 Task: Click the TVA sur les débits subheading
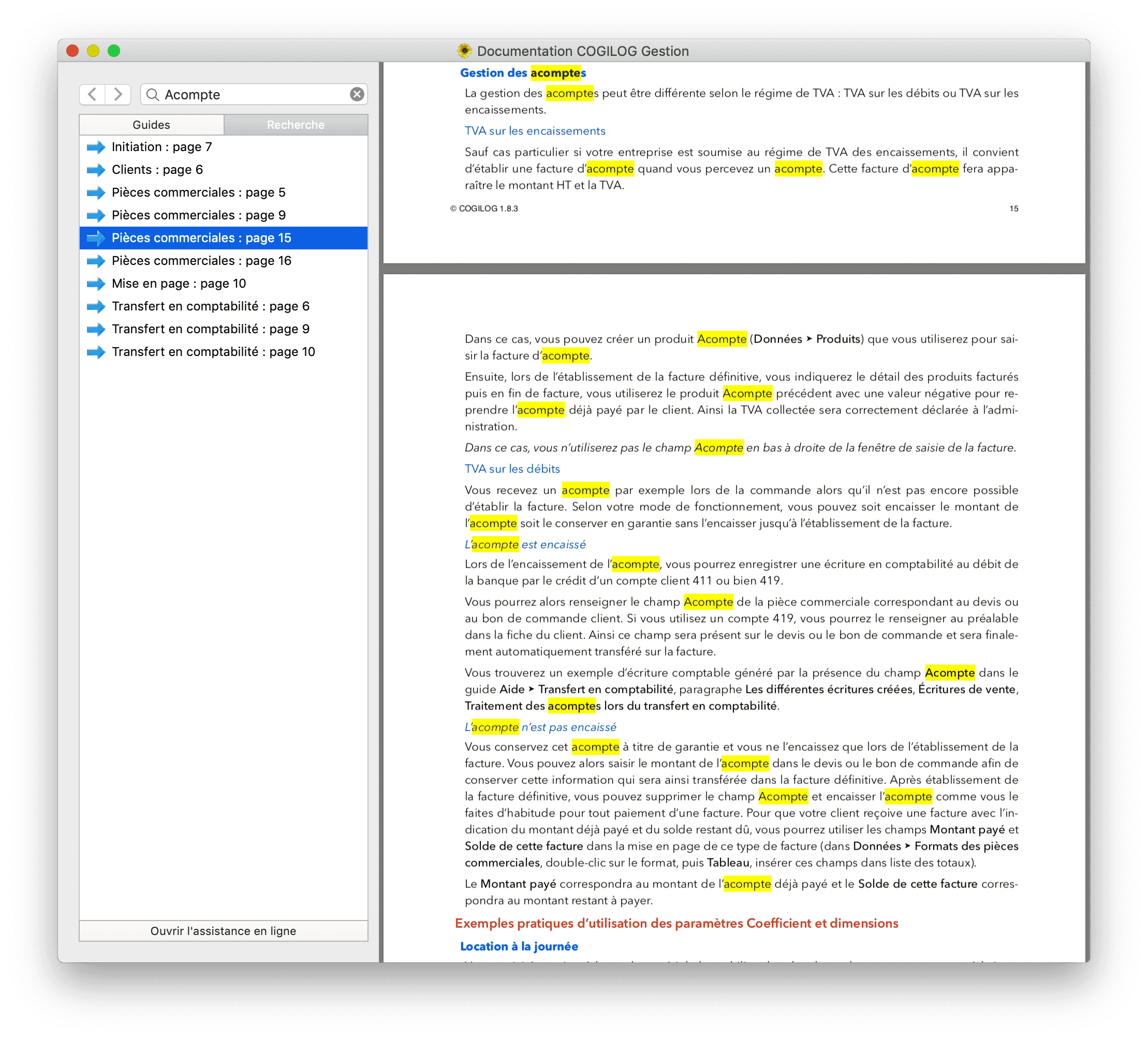[x=512, y=469]
